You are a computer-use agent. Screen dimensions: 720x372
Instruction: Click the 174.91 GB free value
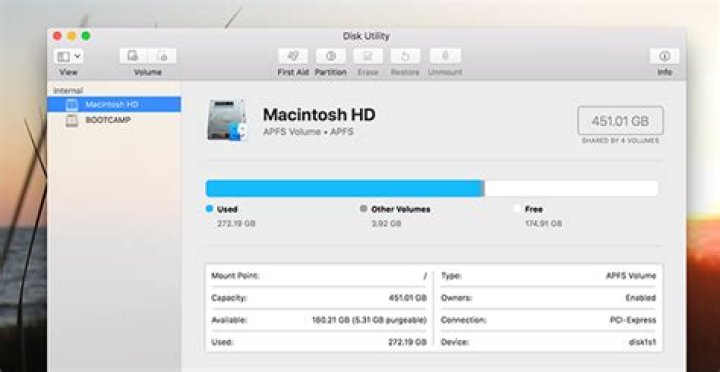(543, 224)
